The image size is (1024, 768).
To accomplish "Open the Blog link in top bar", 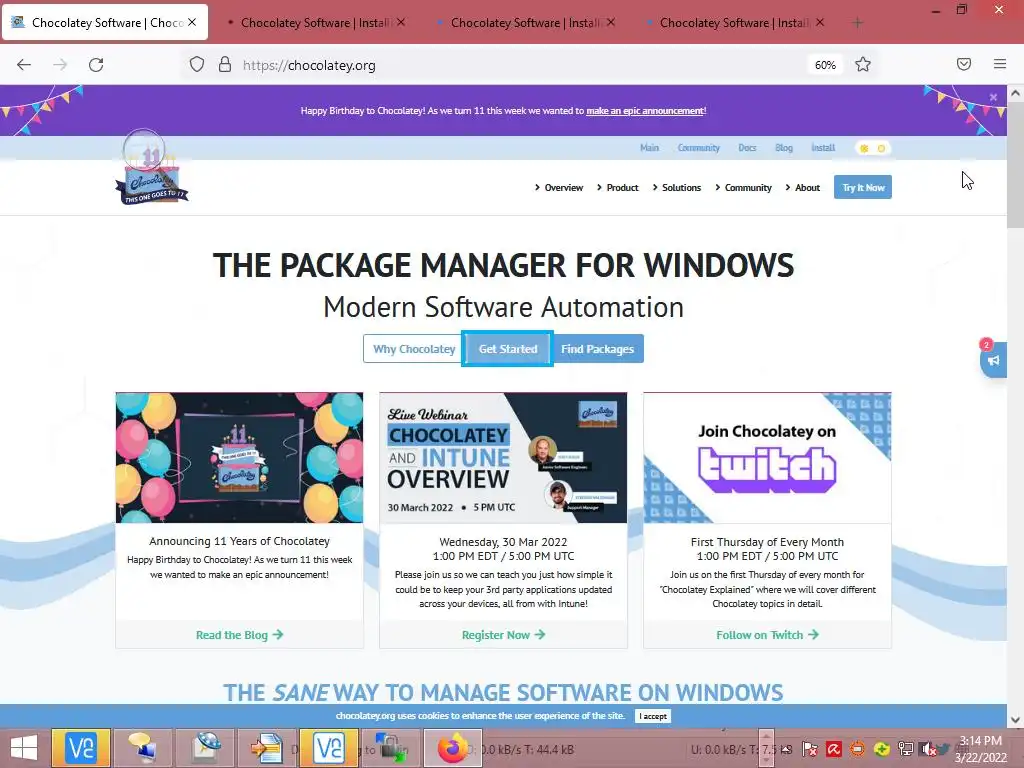I will click(784, 148).
